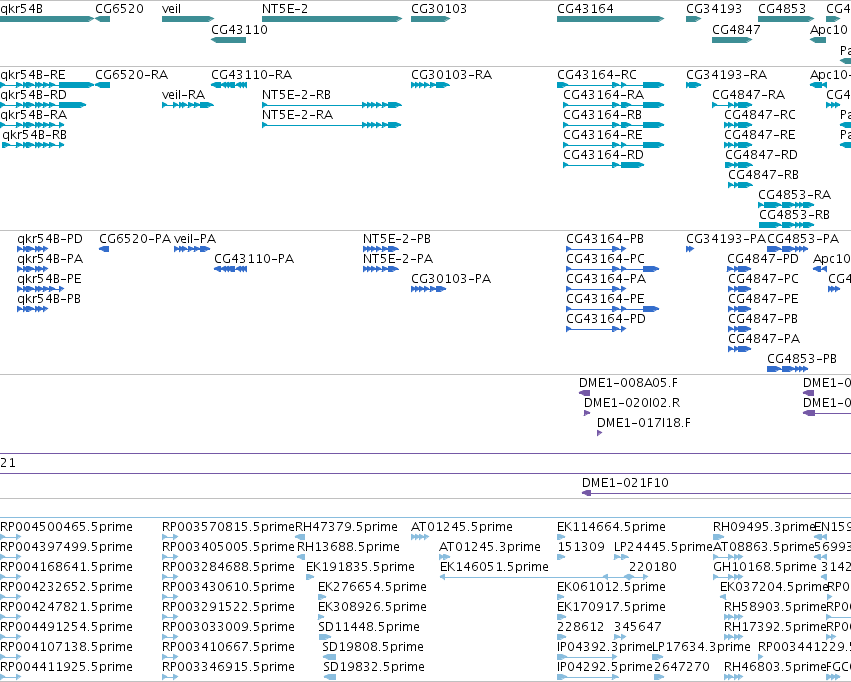
Task: Click transcript CG4853-RB
Action: tap(786, 225)
